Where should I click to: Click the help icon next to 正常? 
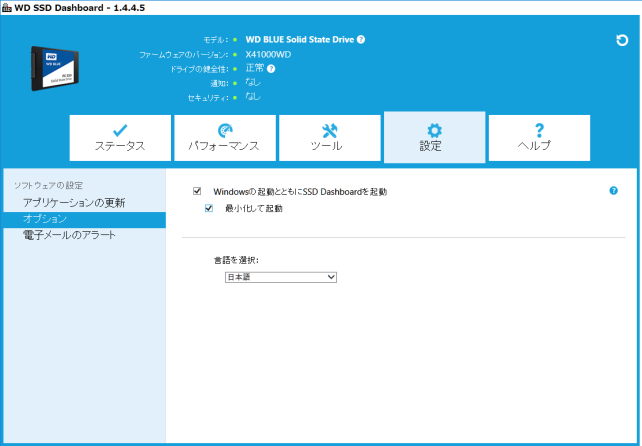[271, 68]
